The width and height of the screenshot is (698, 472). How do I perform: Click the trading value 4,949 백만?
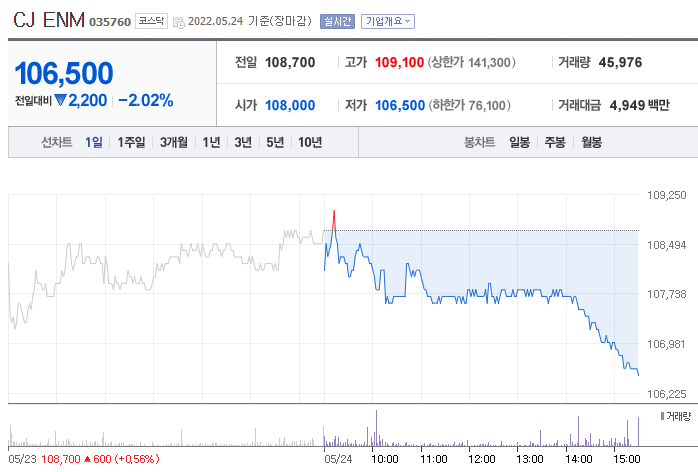coord(639,106)
